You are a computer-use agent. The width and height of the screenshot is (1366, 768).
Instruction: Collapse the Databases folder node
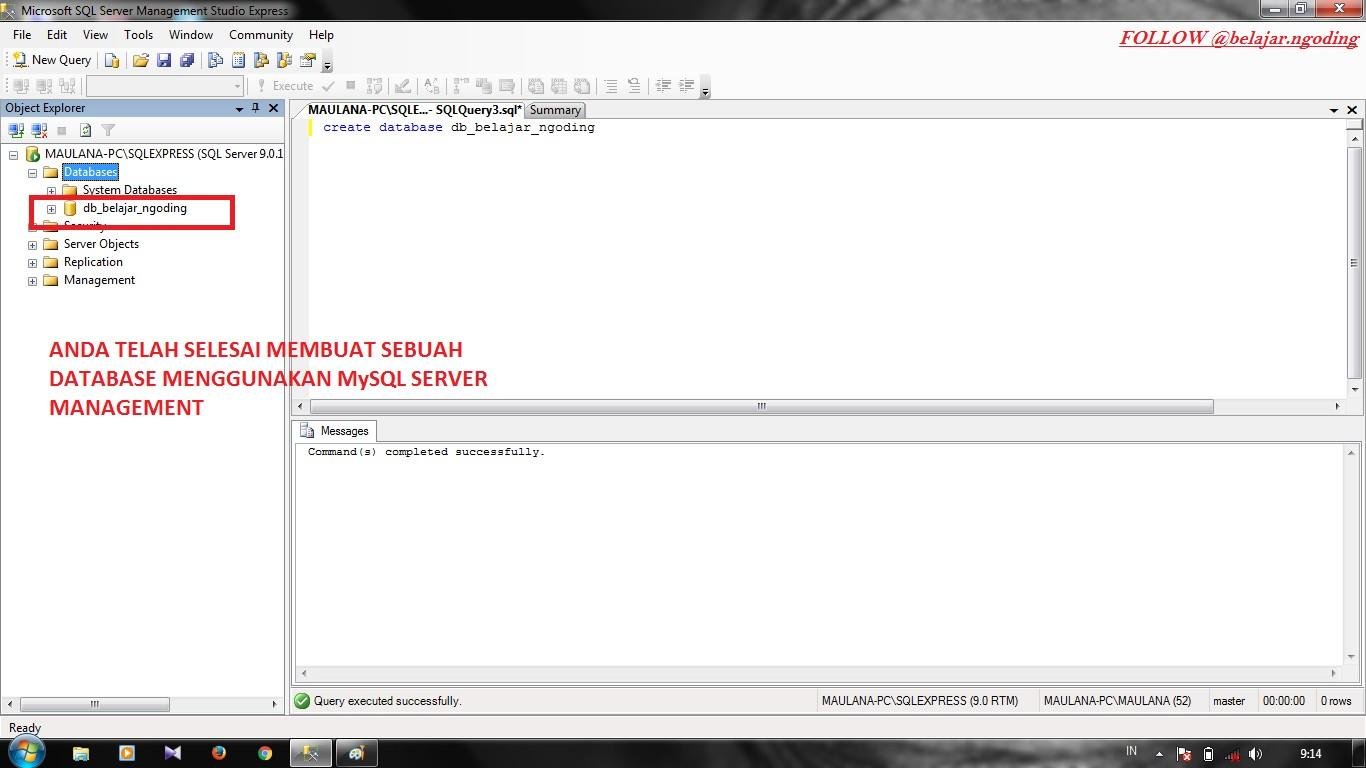[x=32, y=172]
